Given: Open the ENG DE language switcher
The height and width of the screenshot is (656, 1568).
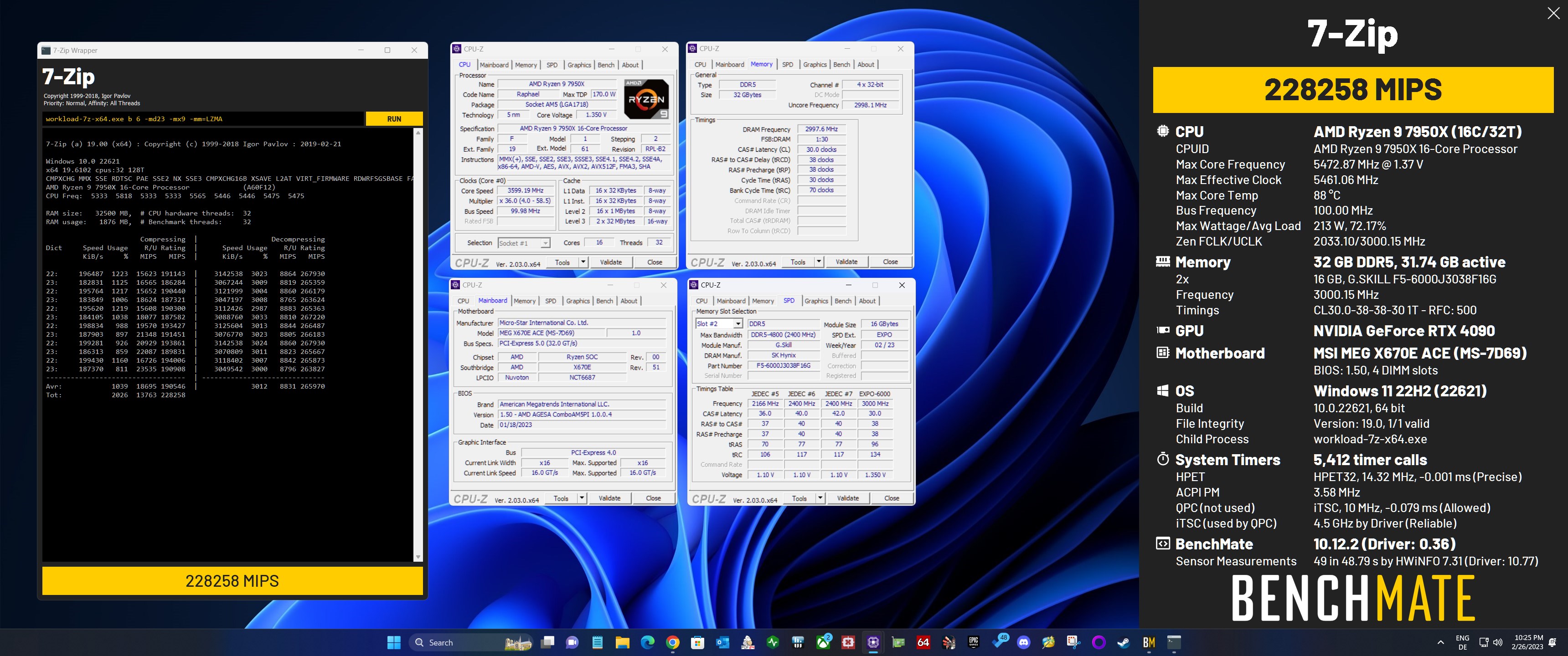Looking at the screenshot, I should 1462,642.
